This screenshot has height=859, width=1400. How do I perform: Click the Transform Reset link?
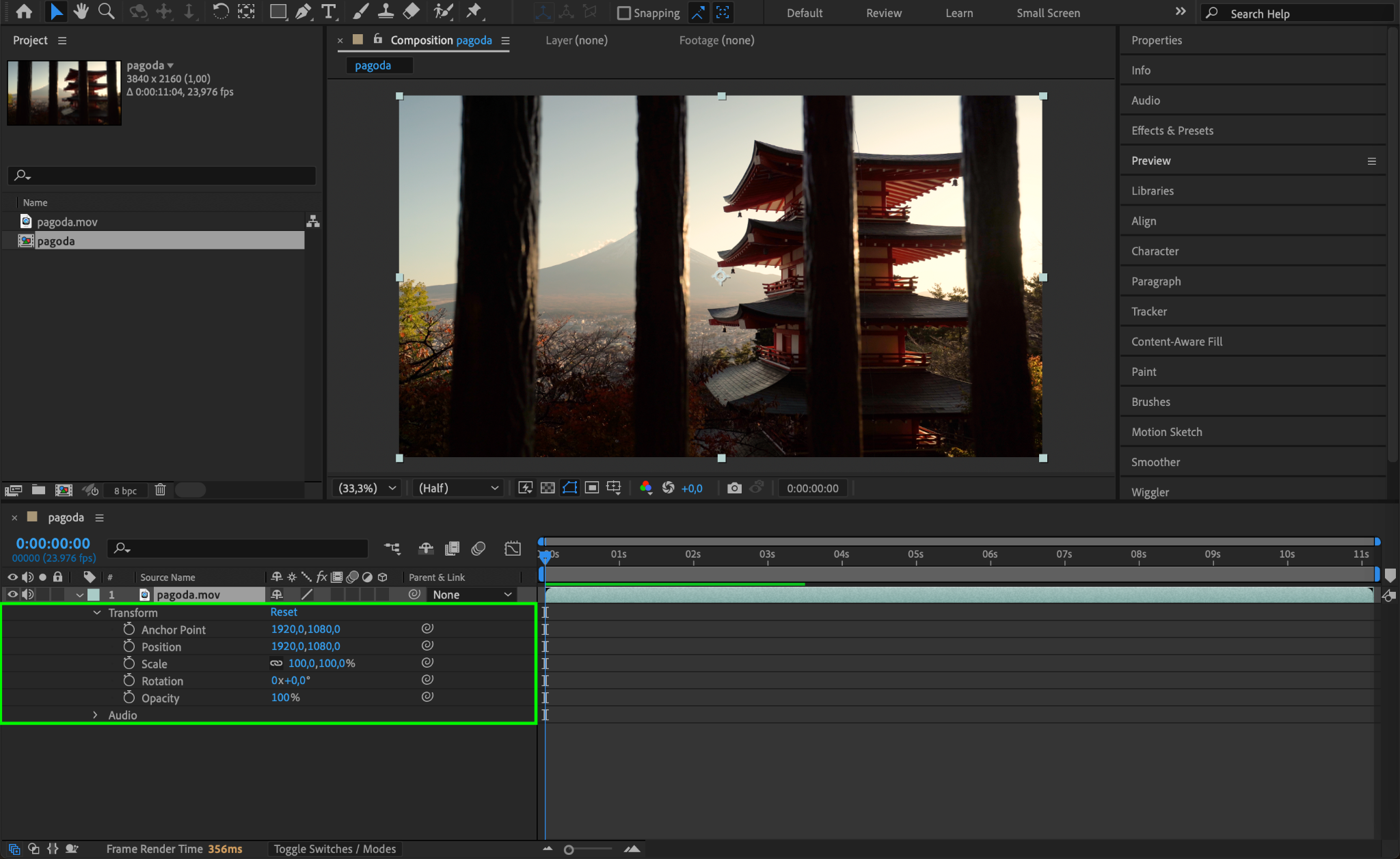[284, 612]
